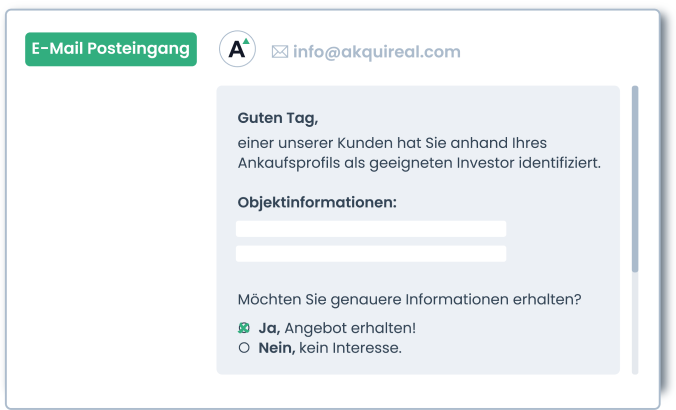The image size is (676, 410).
Task: Click the Akquireal 'A' logo avatar
Action: click(x=237, y=49)
